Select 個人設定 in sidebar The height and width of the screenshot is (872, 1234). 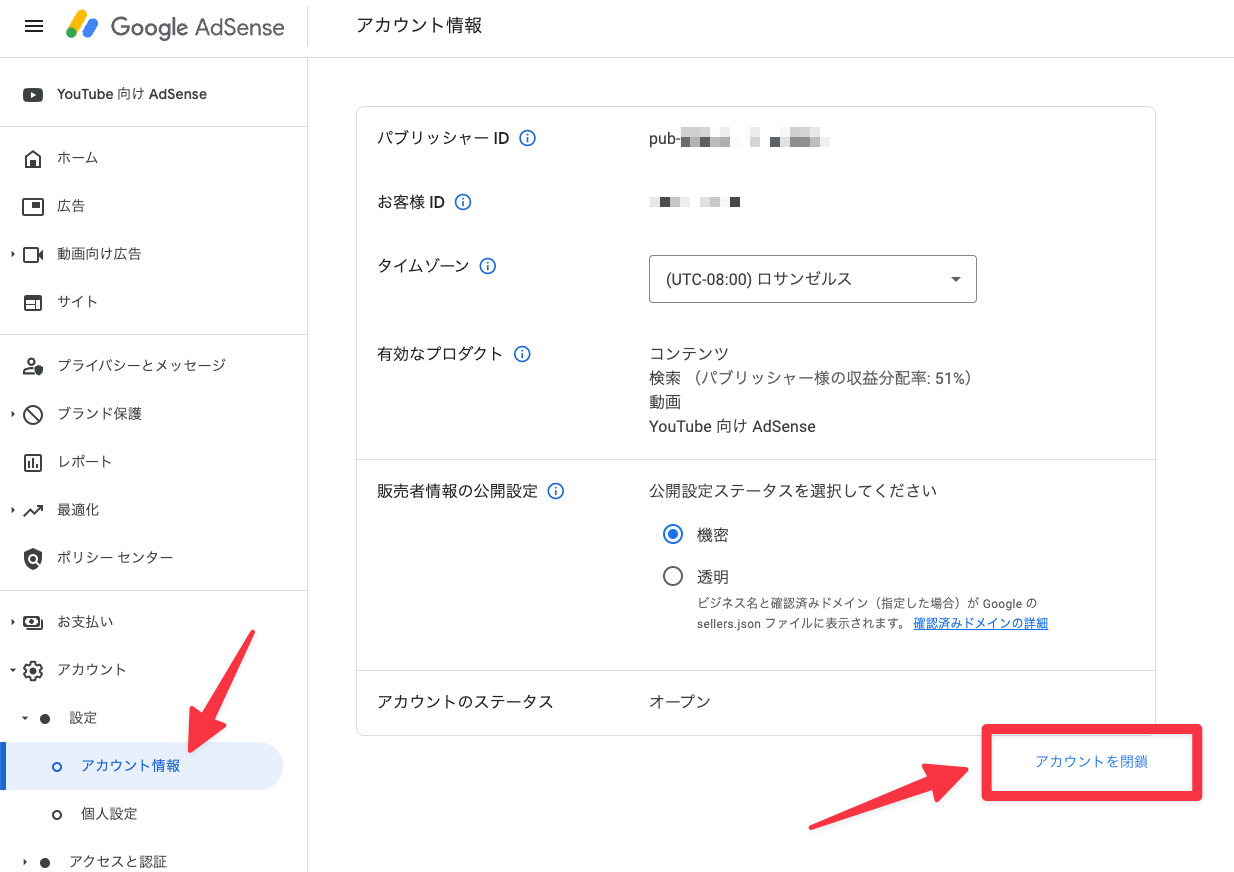click(x=109, y=814)
